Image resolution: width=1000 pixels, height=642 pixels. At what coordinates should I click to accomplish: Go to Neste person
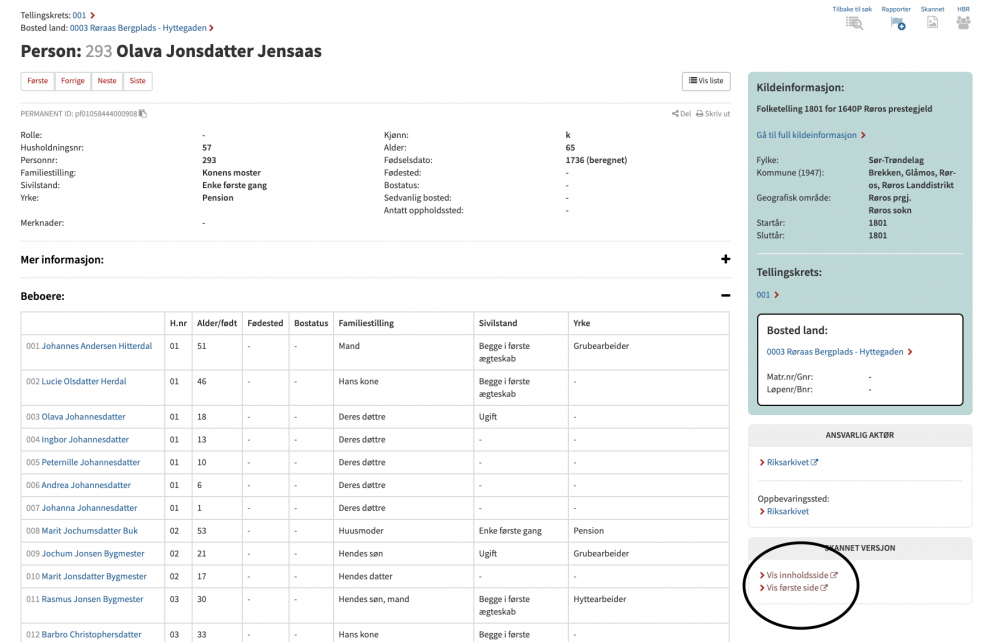(106, 81)
